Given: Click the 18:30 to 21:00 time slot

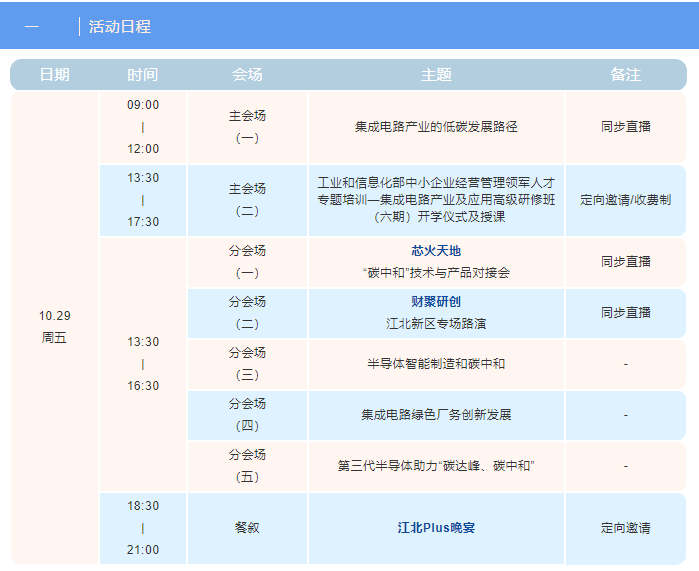Looking at the screenshot, I should click(x=142, y=528).
